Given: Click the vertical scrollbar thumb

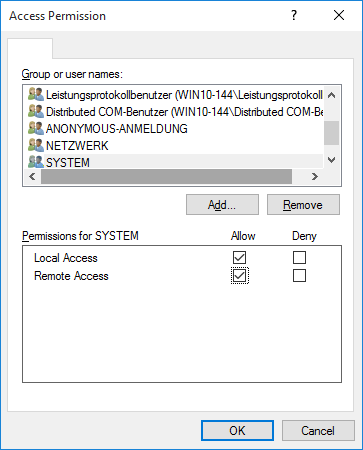Looking at the screenshot, I should 331,133.
